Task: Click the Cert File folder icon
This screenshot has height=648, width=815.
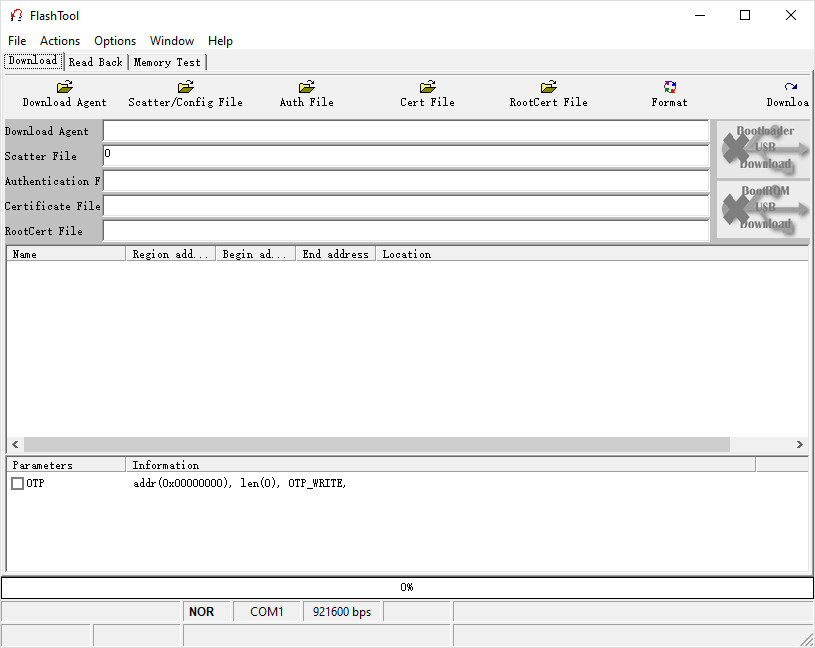Action: pyautogui.click(x=427, y=87)
